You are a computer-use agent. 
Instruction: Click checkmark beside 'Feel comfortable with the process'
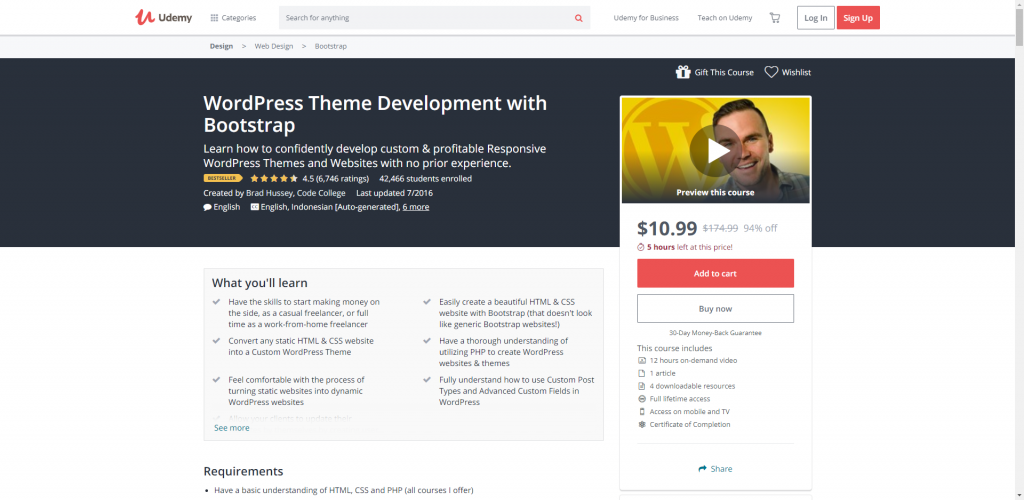[216, 379]
